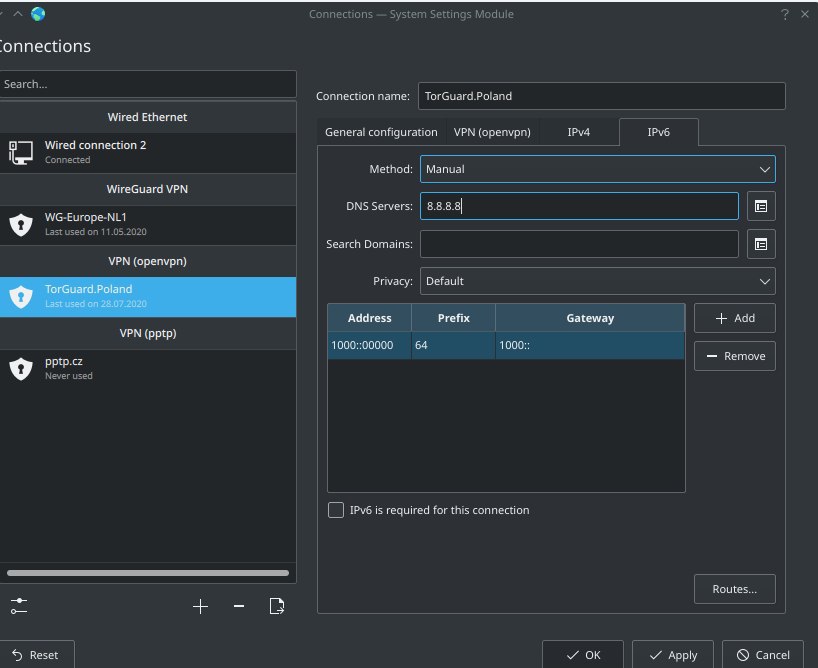Focus the Search connections field
This screenshot has height=668, width=818.
(x=148, y=84)
